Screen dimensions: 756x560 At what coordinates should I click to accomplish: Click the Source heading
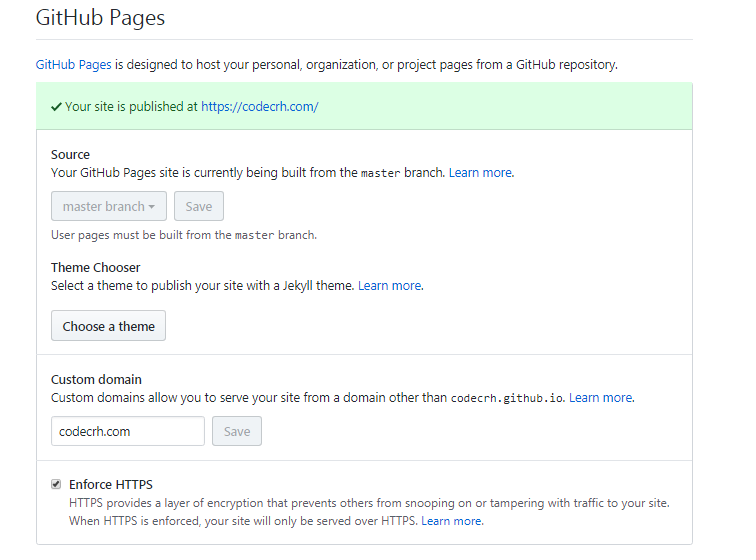point(70,155)
